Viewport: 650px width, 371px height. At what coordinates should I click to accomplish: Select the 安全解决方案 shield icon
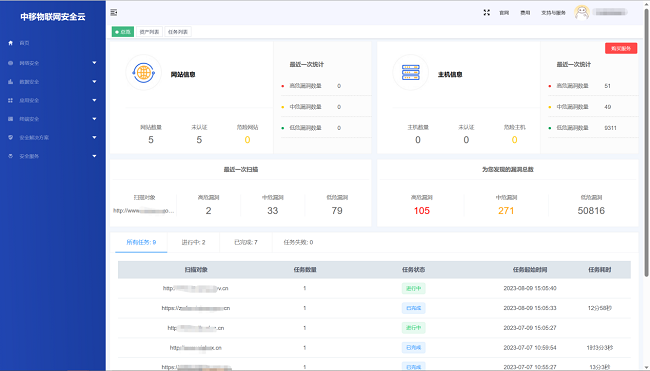click(x=10, y=137)
